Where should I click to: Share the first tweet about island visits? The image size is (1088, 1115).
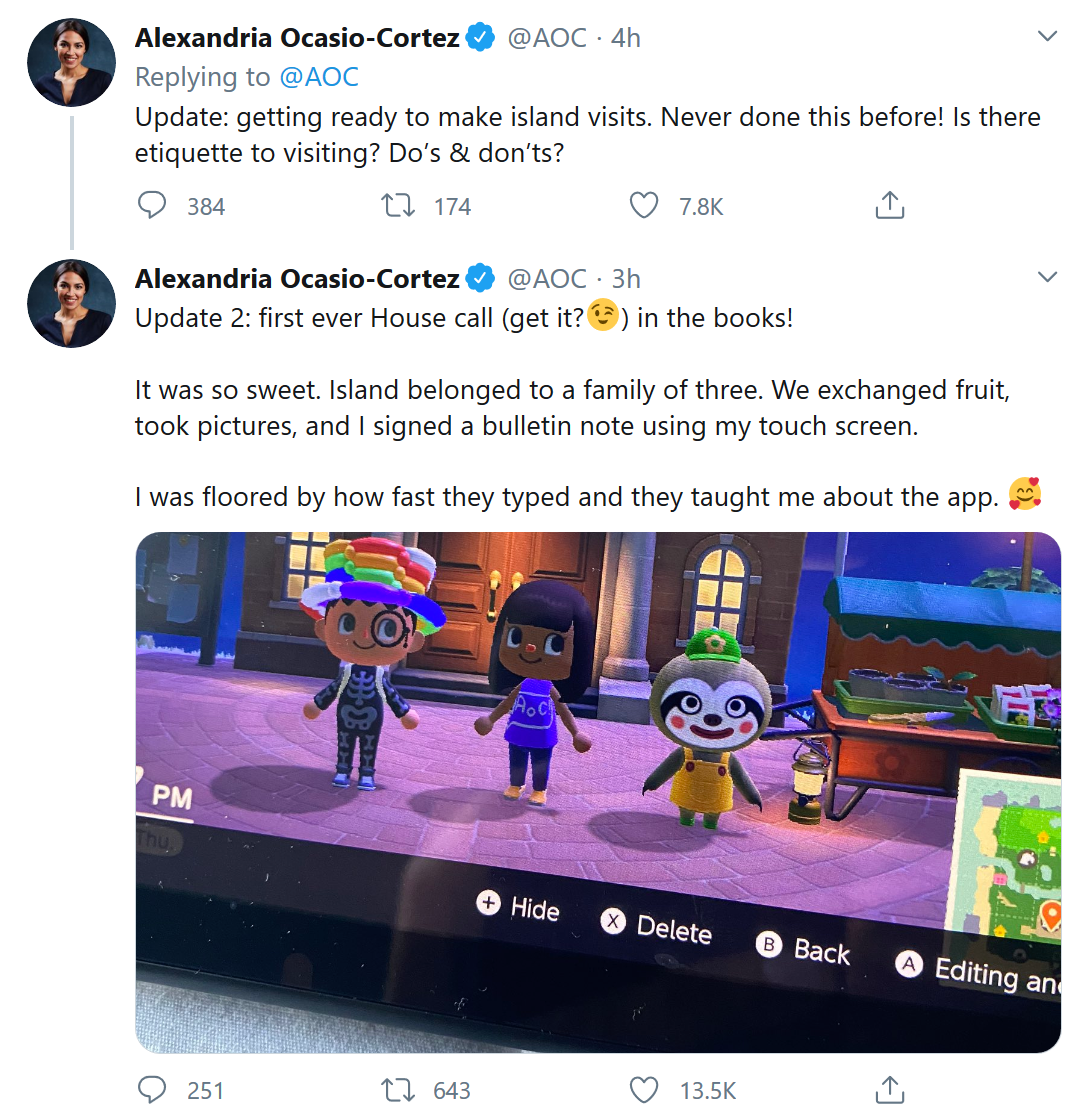tap(889, 206)
